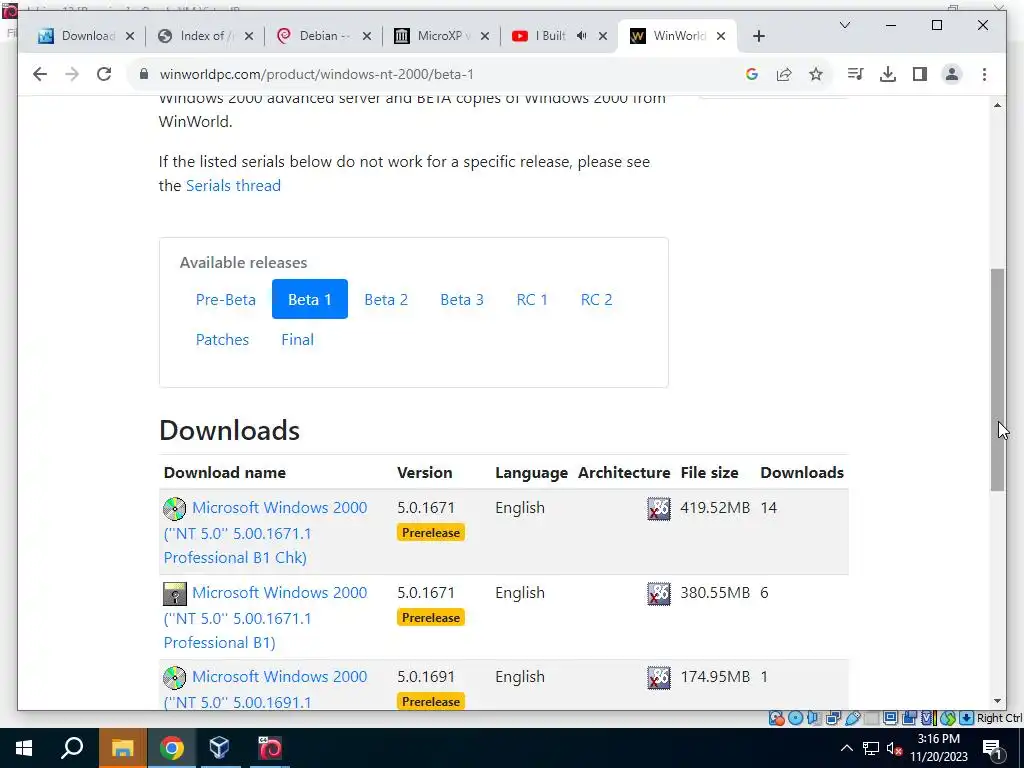
Task: Click the floppy icon beside Professional B1 download
Action: pos(174,594)
